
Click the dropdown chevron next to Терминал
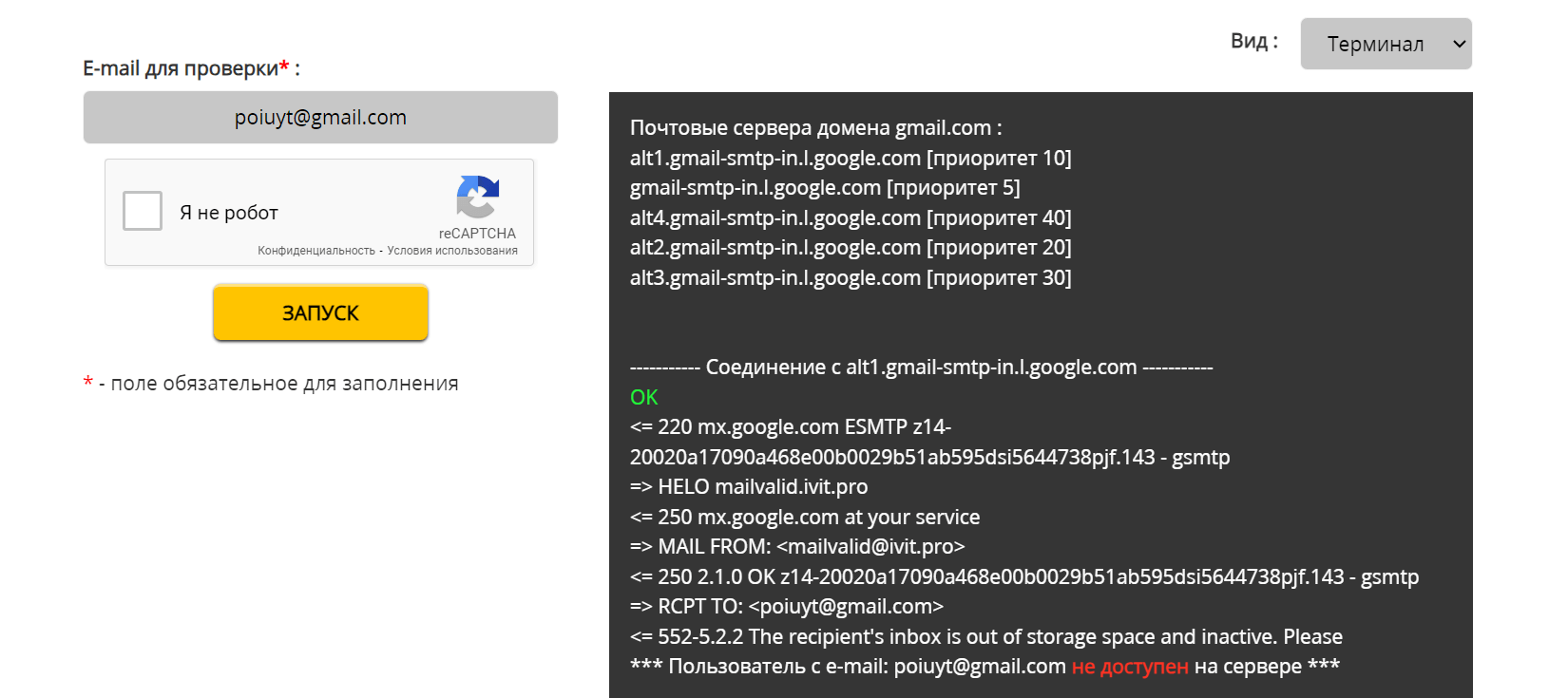click(x=1460, y=44)
